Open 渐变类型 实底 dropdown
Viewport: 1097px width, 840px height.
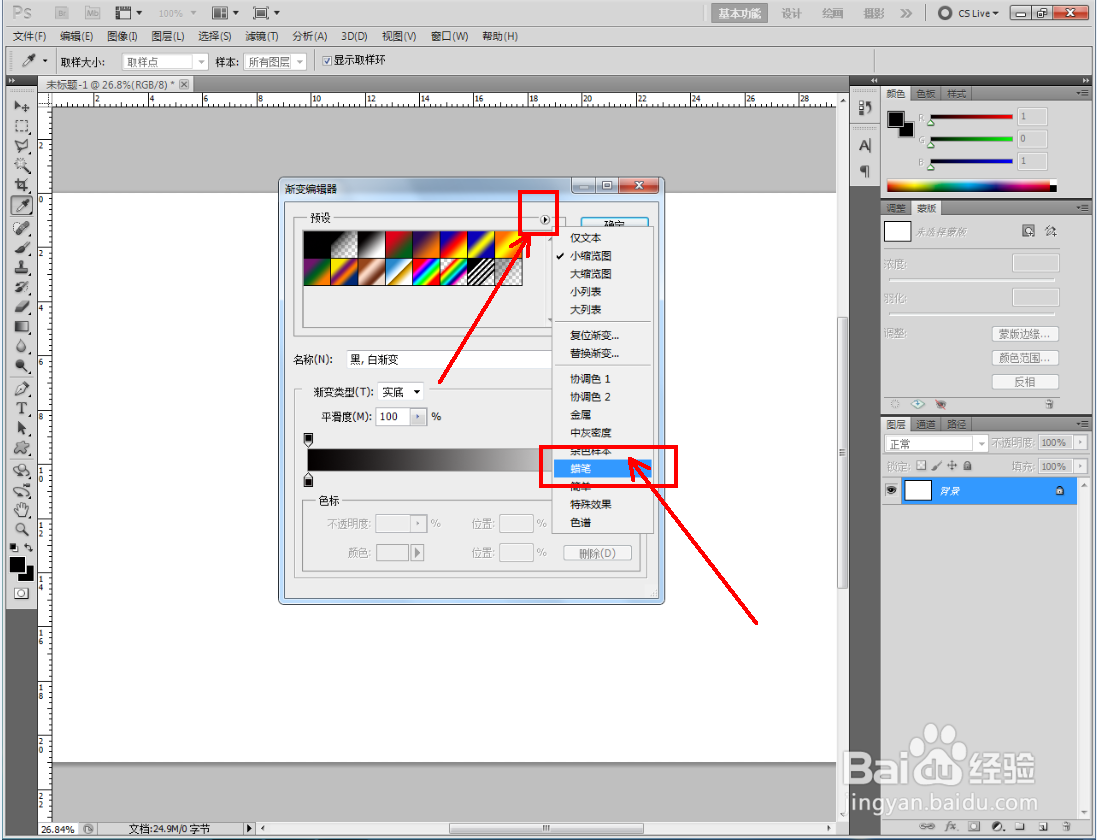point(400,392)
